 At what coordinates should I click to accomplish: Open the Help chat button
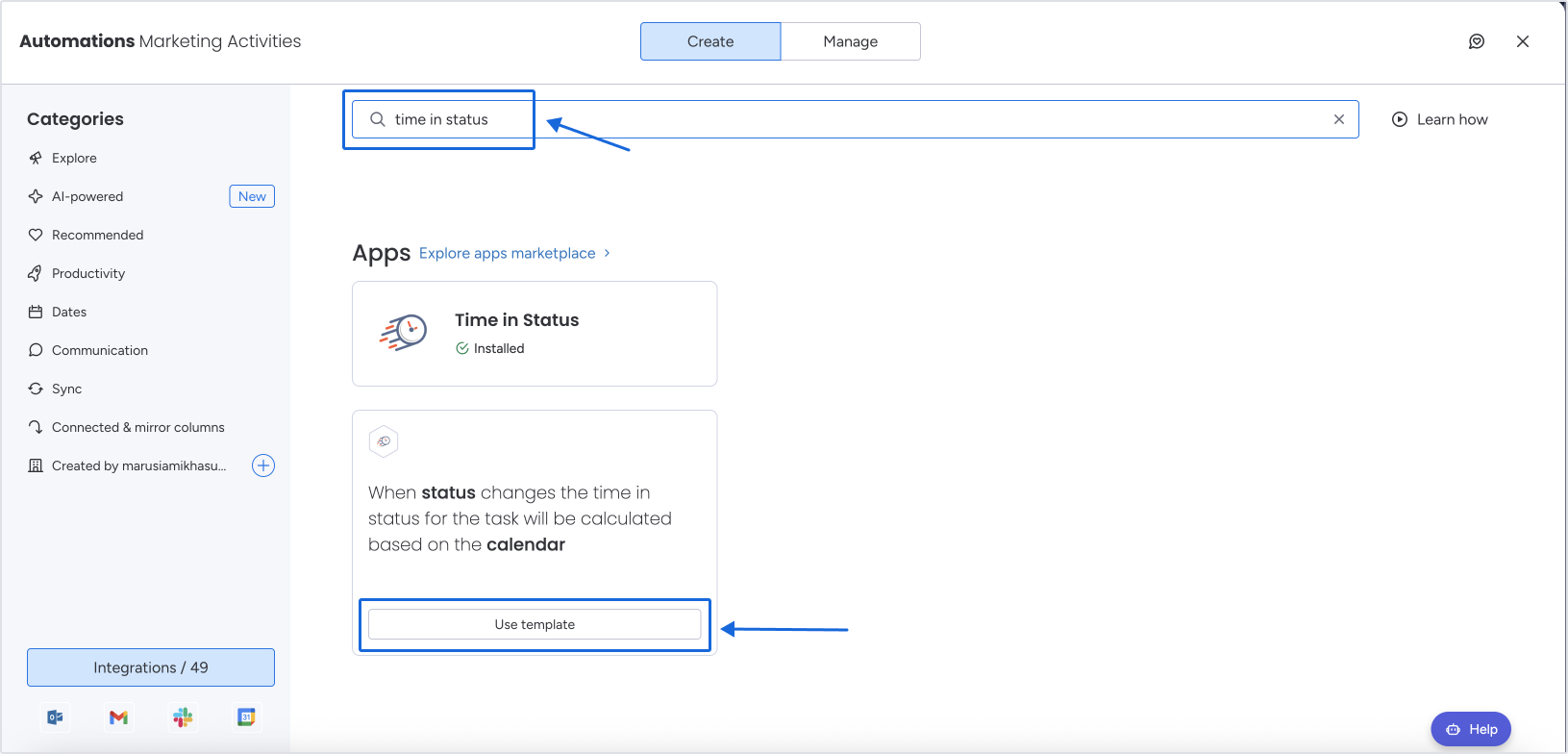1470,729
